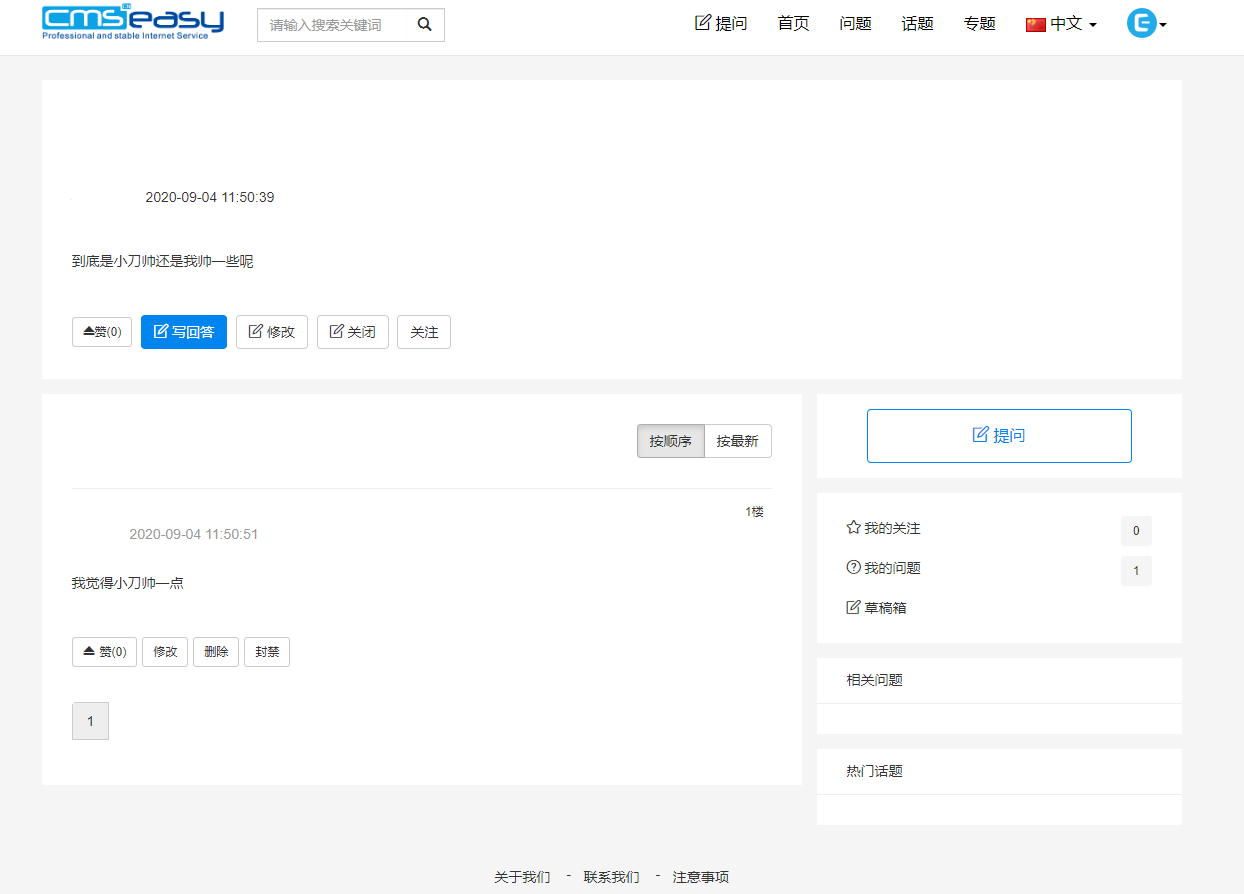The image size is (1244, 894).
Task: Expand the 中文 language dropdown
Action: (x=1062, y=24)
